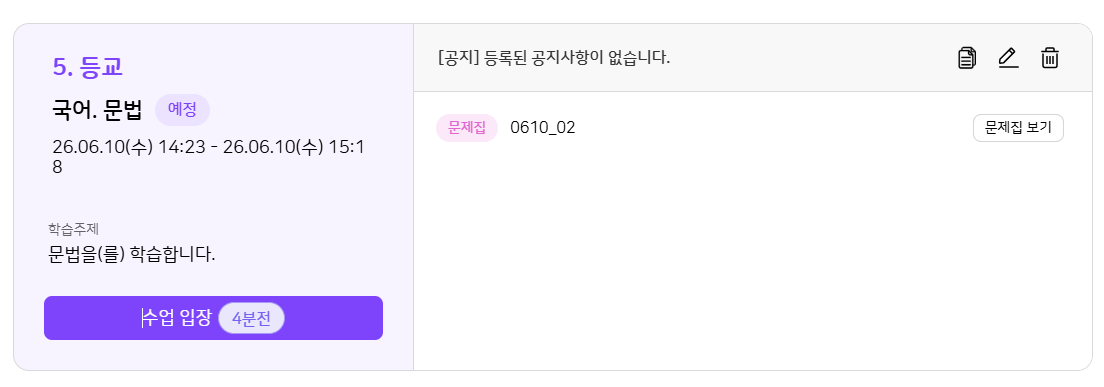Select the 5. 등교 class title

[88, 67]
